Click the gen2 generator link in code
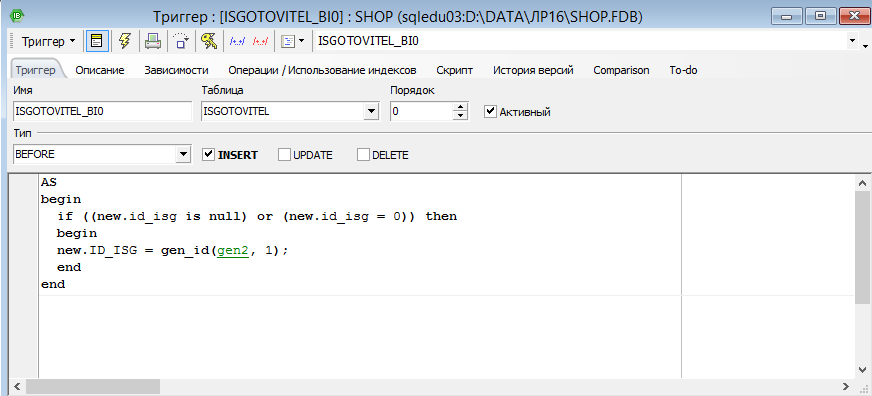The width and height of the screenshot is (872, 396). point(234,250)
